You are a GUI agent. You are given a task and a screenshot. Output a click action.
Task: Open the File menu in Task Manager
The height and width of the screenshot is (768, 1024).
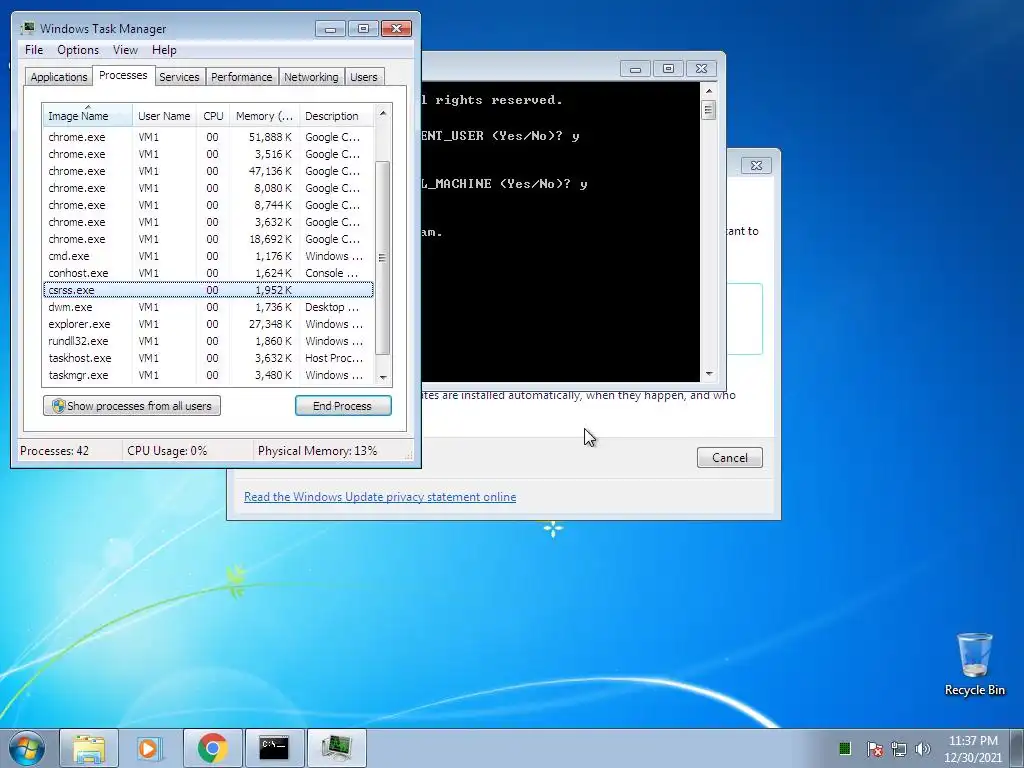(34, 50)
